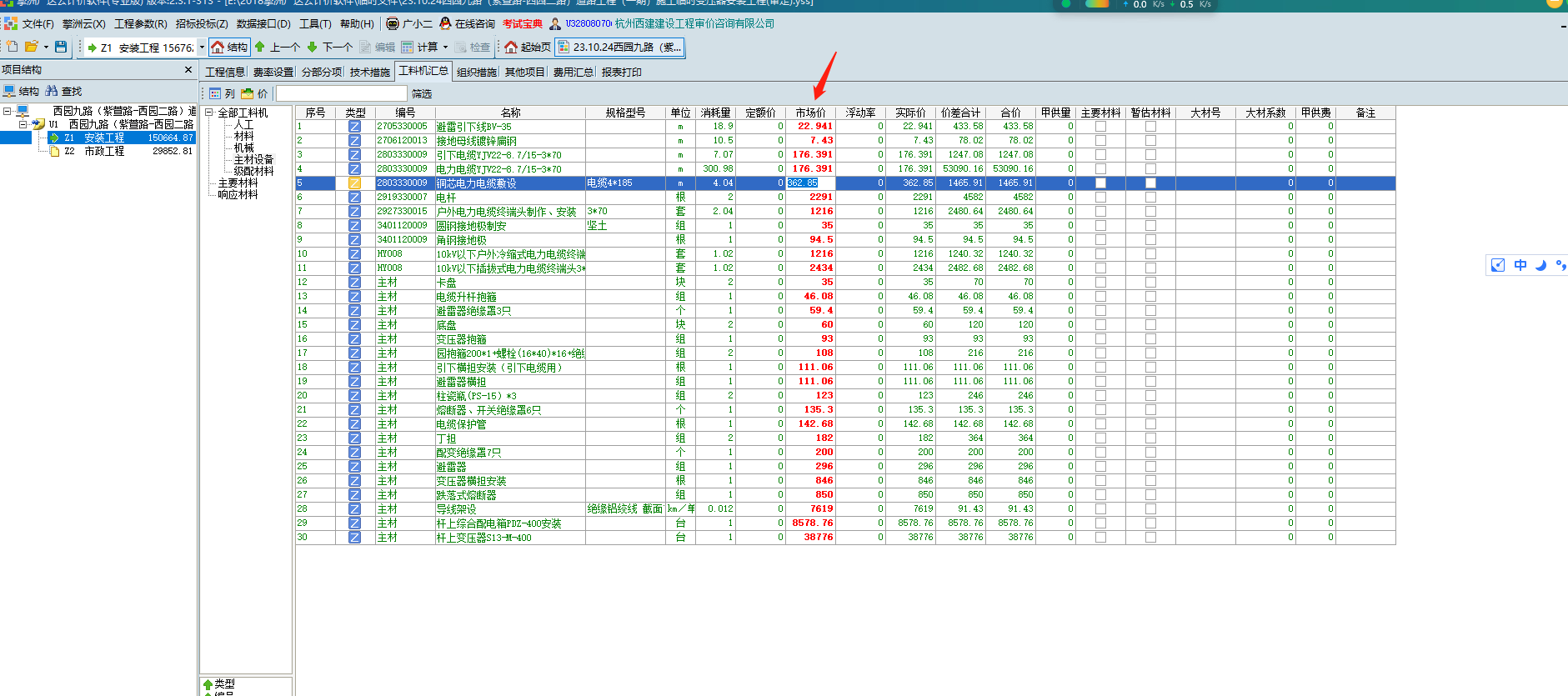The width and height of the screenshot is (1568, 696).
Task: Toggle 主要材料 checkbox for 避雷器横担 row
Action: coord(1100,382)
